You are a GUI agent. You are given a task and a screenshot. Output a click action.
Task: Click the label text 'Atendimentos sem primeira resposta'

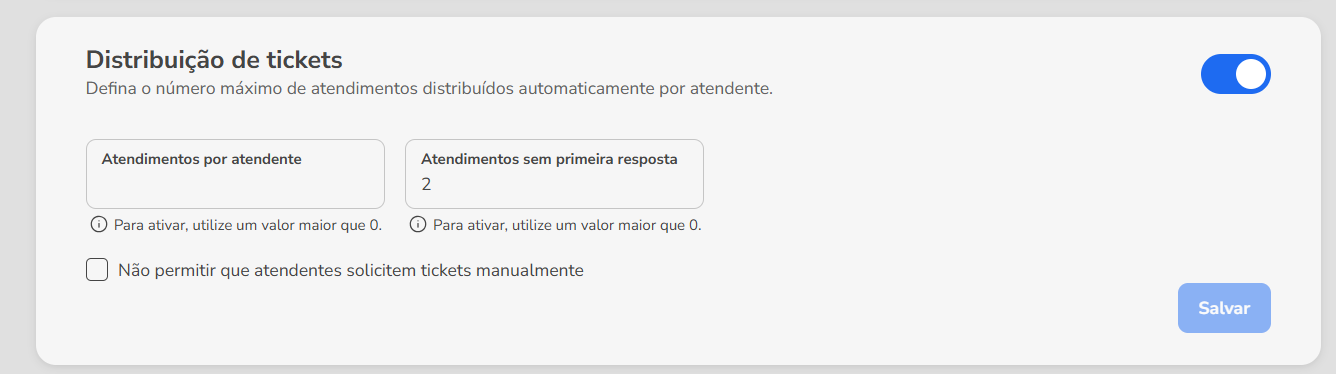click(x=549, y=159)
